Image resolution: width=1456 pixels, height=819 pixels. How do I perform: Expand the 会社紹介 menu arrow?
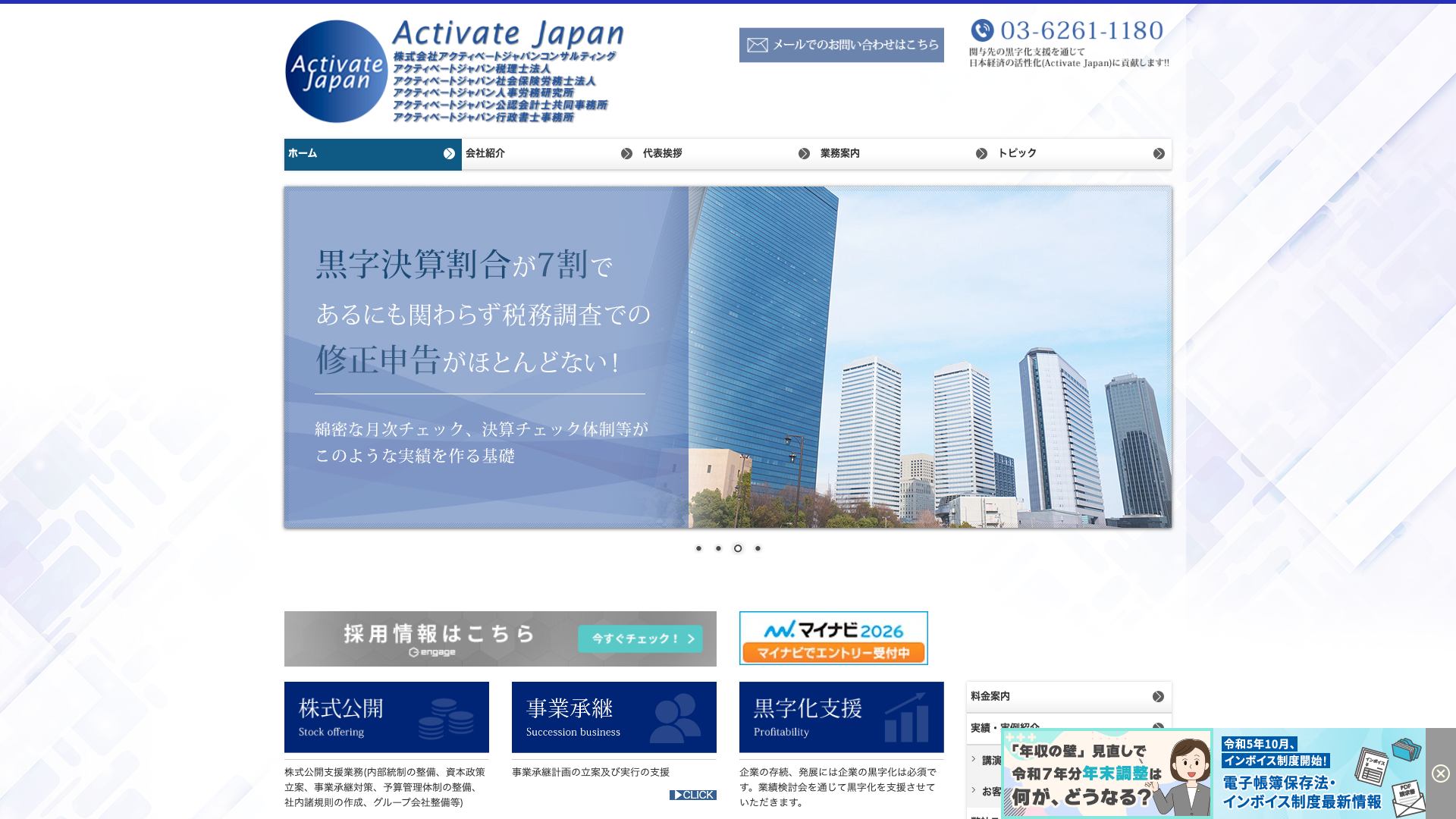(626, 154)
